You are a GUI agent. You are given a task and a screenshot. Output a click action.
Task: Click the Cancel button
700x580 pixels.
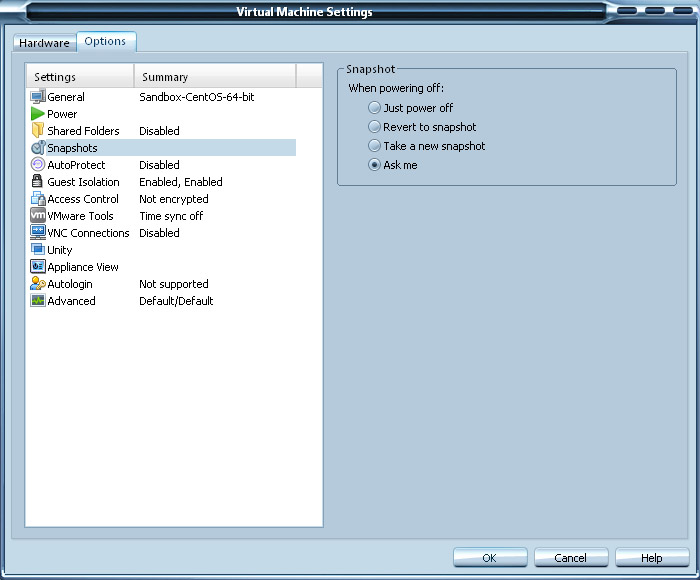[571, 558]
